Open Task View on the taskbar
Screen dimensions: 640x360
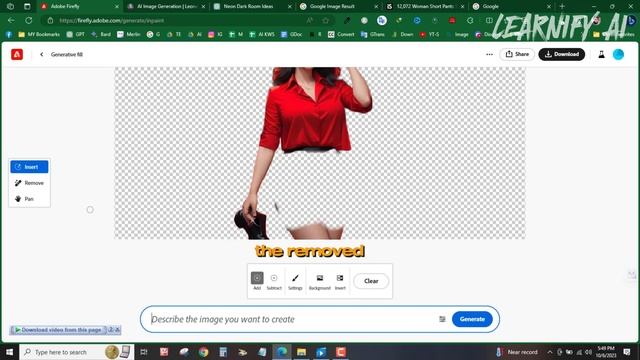(x=144, y=352)
